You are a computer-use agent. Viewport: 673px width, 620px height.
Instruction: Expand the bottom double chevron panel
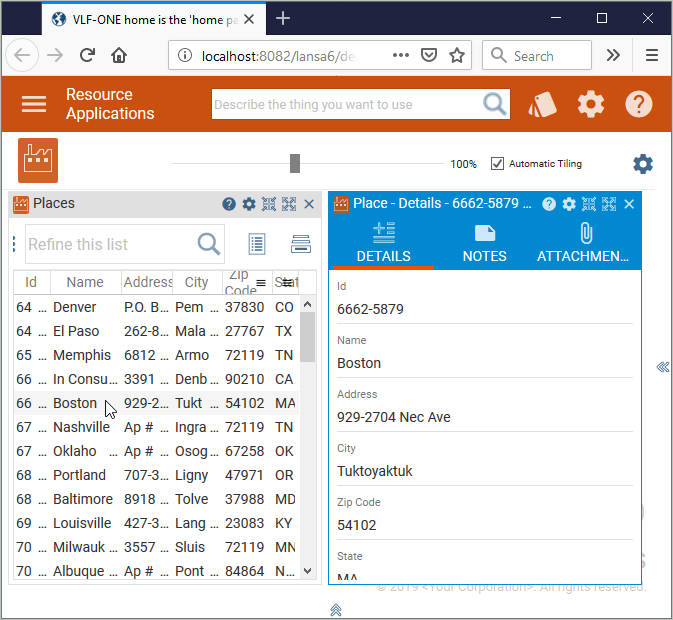(x=336, y=609)
